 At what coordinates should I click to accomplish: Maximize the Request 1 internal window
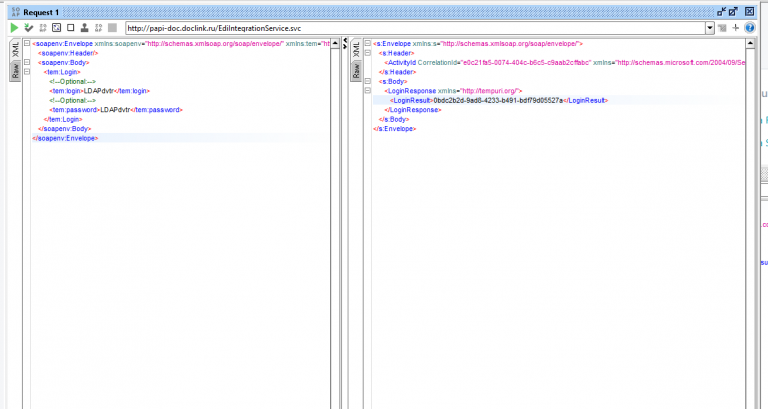coord(733,11)
